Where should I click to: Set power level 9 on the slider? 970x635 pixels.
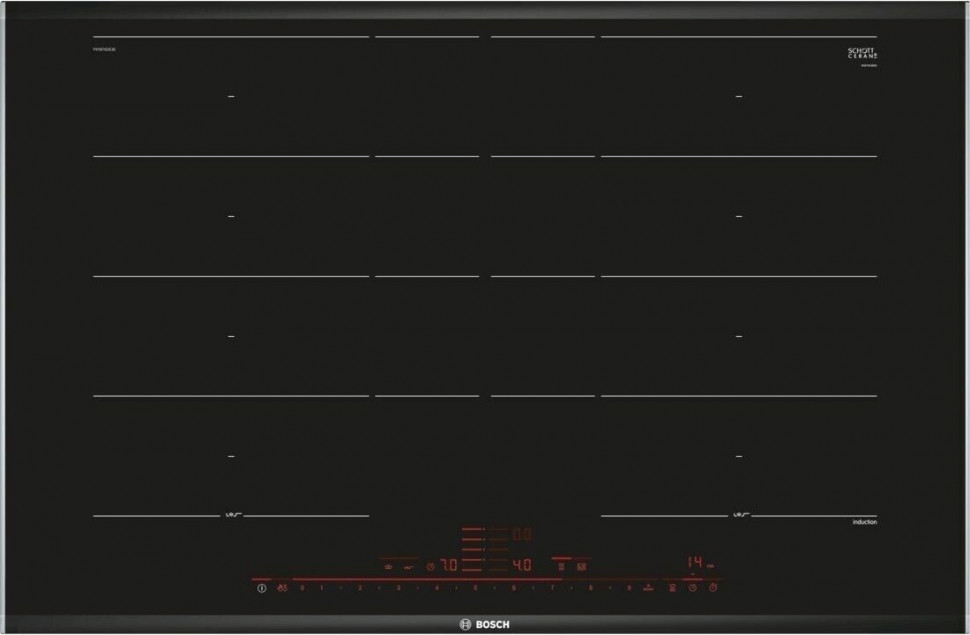click(629, 587)
